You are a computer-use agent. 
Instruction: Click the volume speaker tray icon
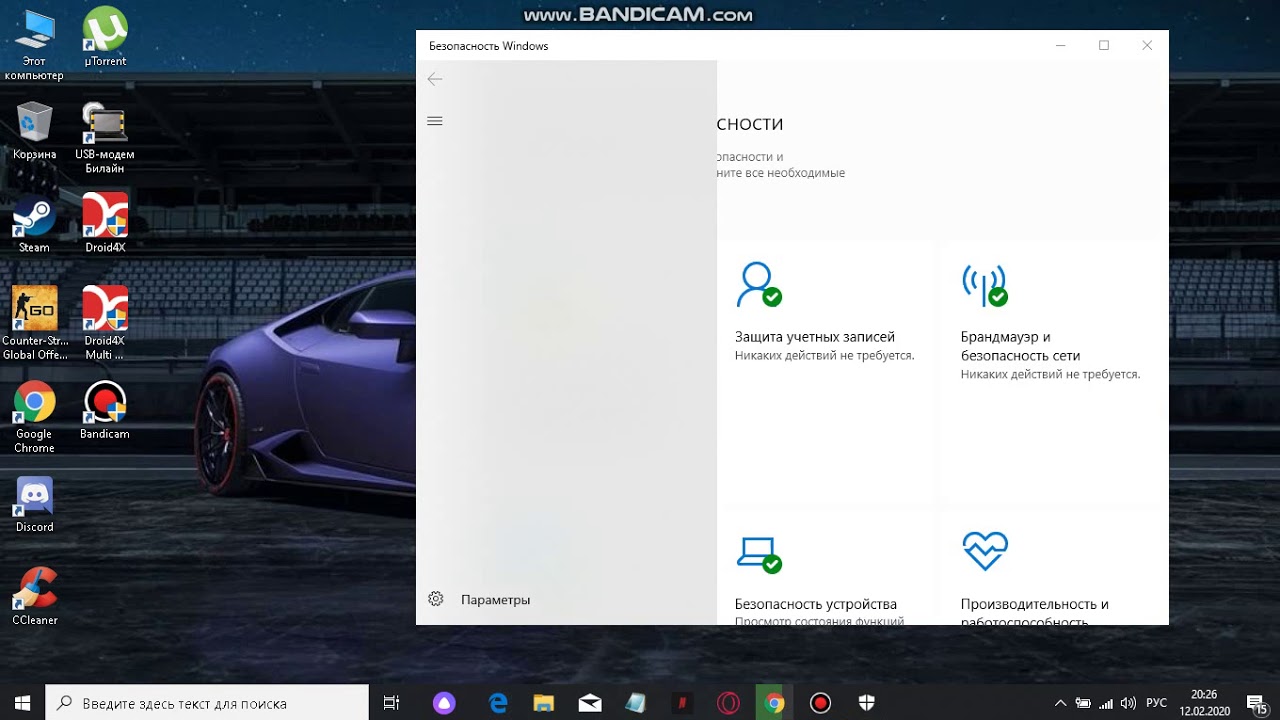click(1129, 703)
